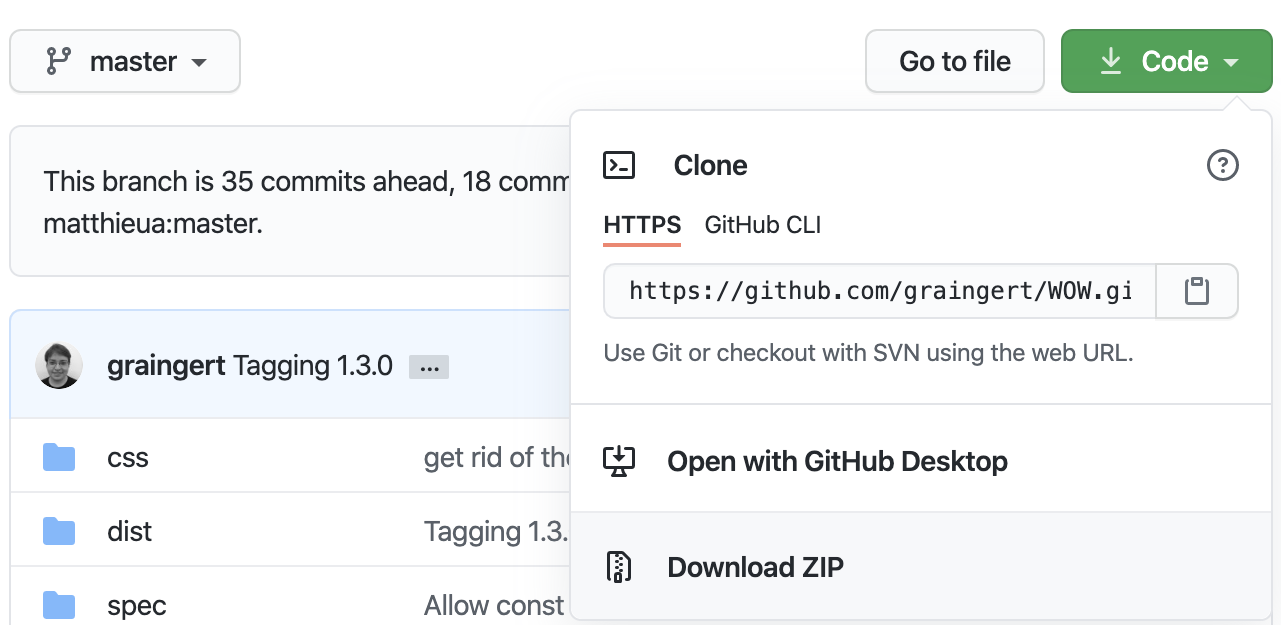Click graingert's profile avatar
The width and height of the screenshot is (1281, 625).
(x=59, y=365)
